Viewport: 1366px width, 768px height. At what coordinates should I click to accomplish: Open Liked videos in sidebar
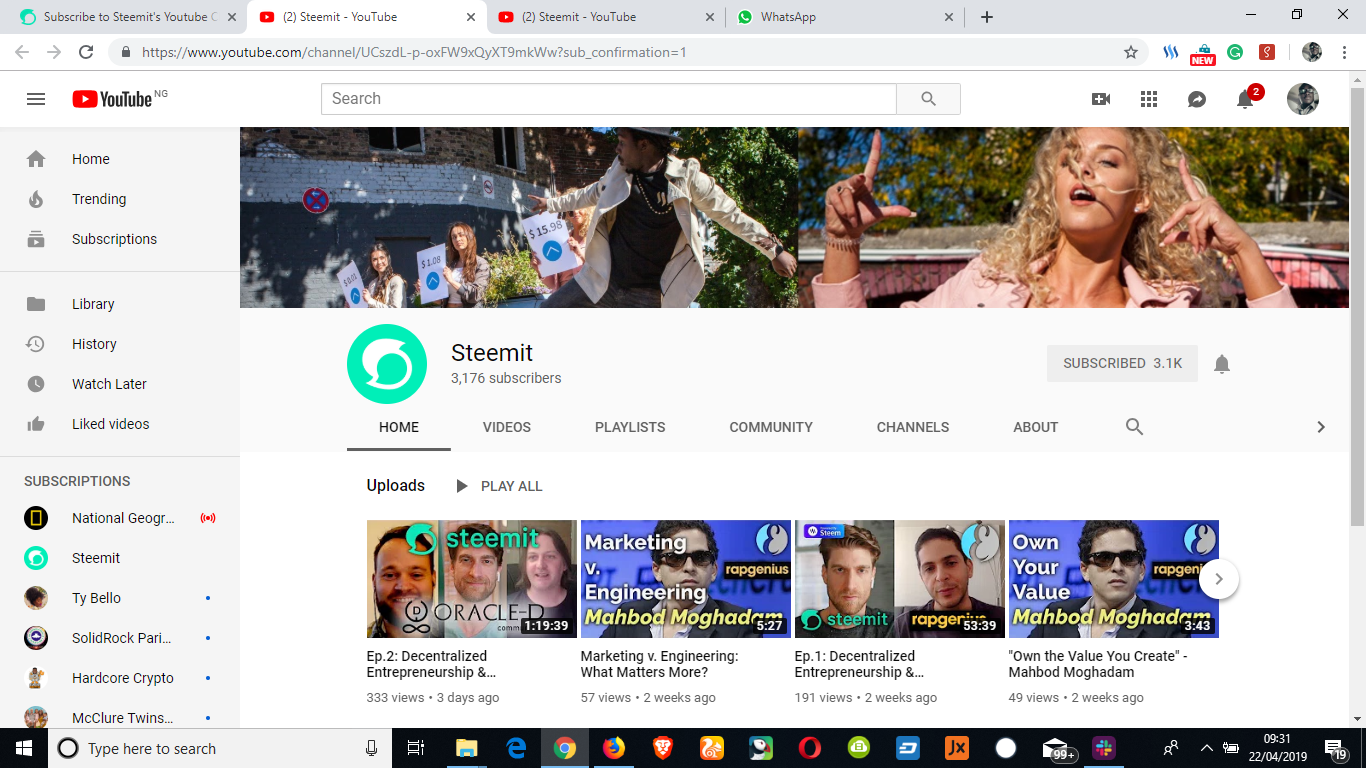120,424
